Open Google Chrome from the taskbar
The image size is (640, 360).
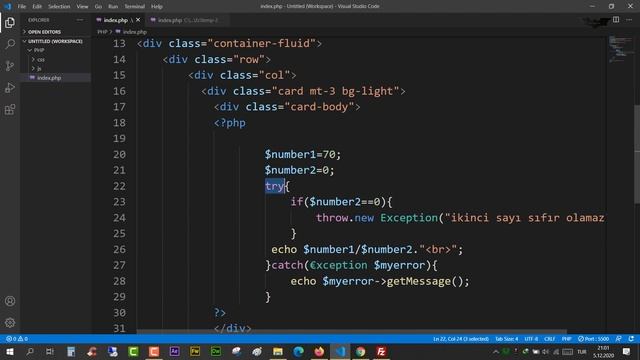360,351
